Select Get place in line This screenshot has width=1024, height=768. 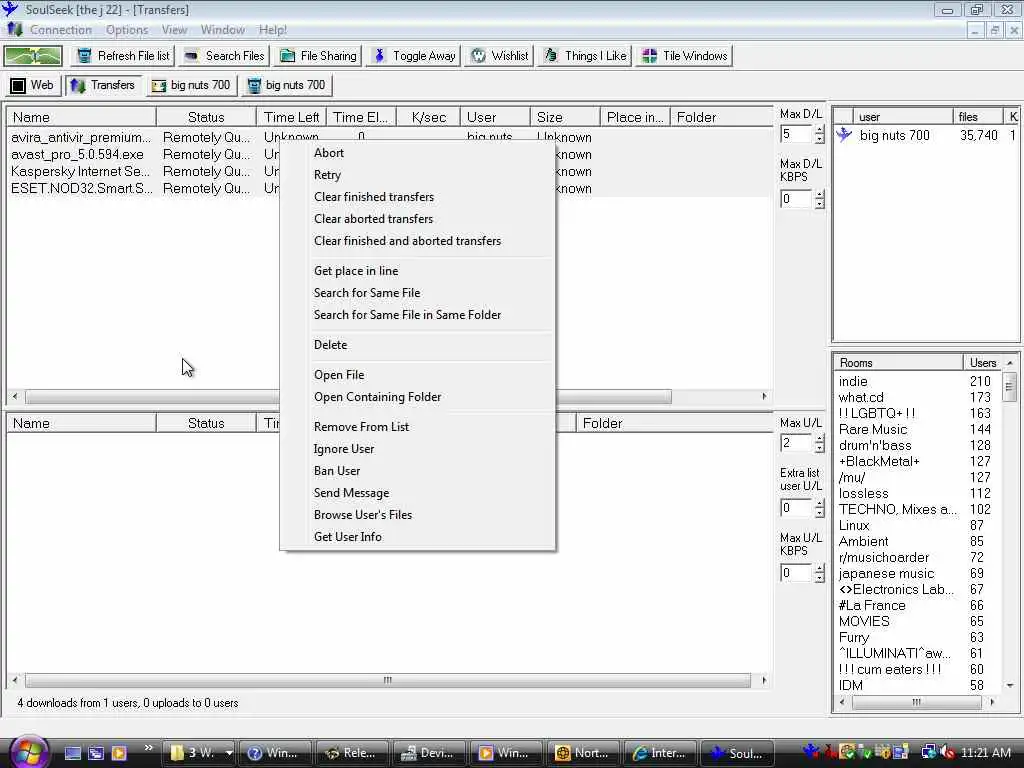(417, 271)
